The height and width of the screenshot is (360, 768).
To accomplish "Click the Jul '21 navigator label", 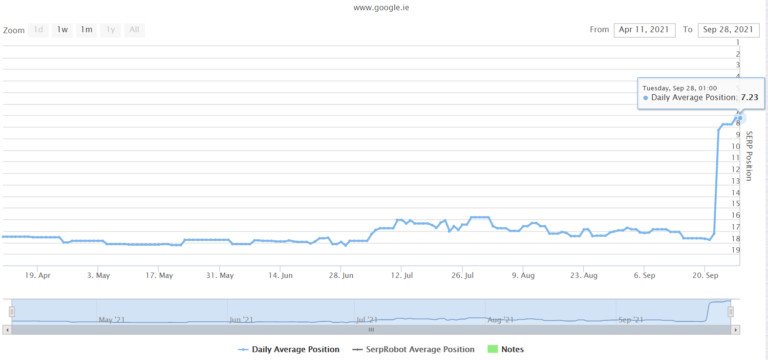I will pos(367,320).
